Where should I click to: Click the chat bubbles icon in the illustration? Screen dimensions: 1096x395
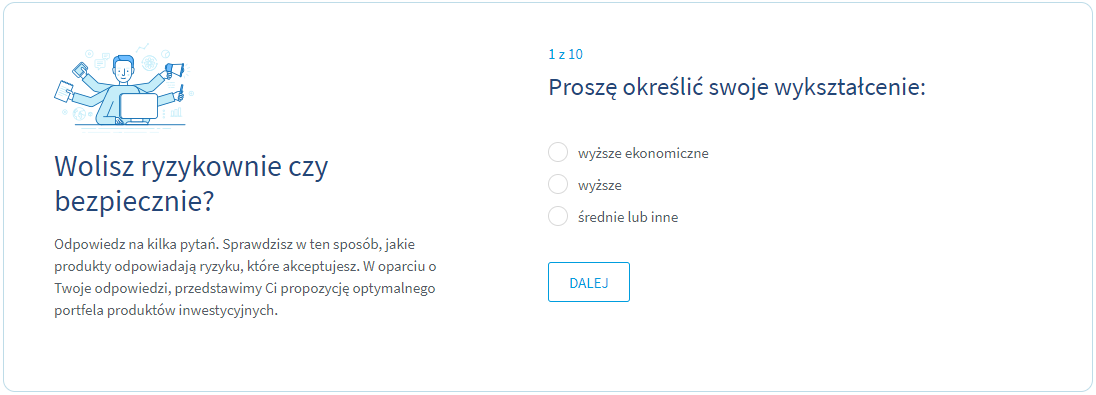(101, 61)
